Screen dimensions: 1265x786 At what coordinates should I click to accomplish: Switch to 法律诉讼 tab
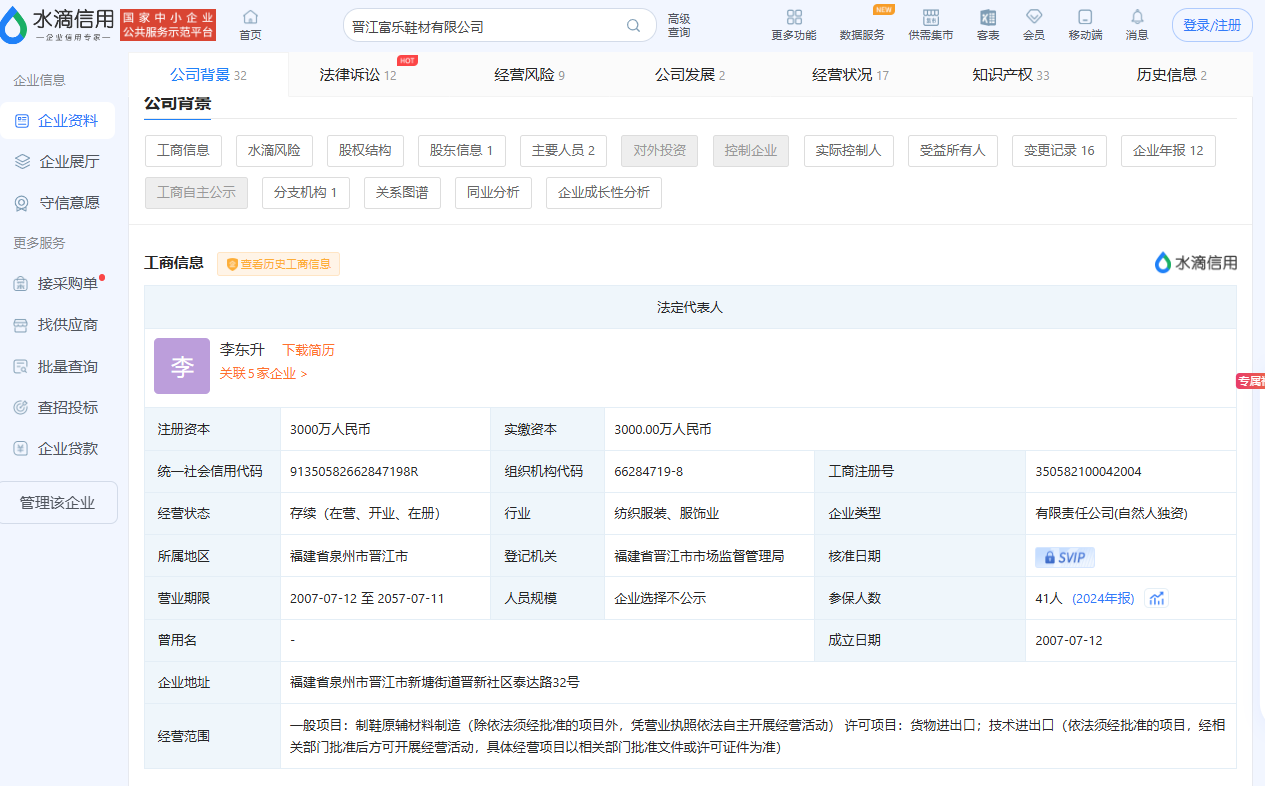(x=358, y=75)
